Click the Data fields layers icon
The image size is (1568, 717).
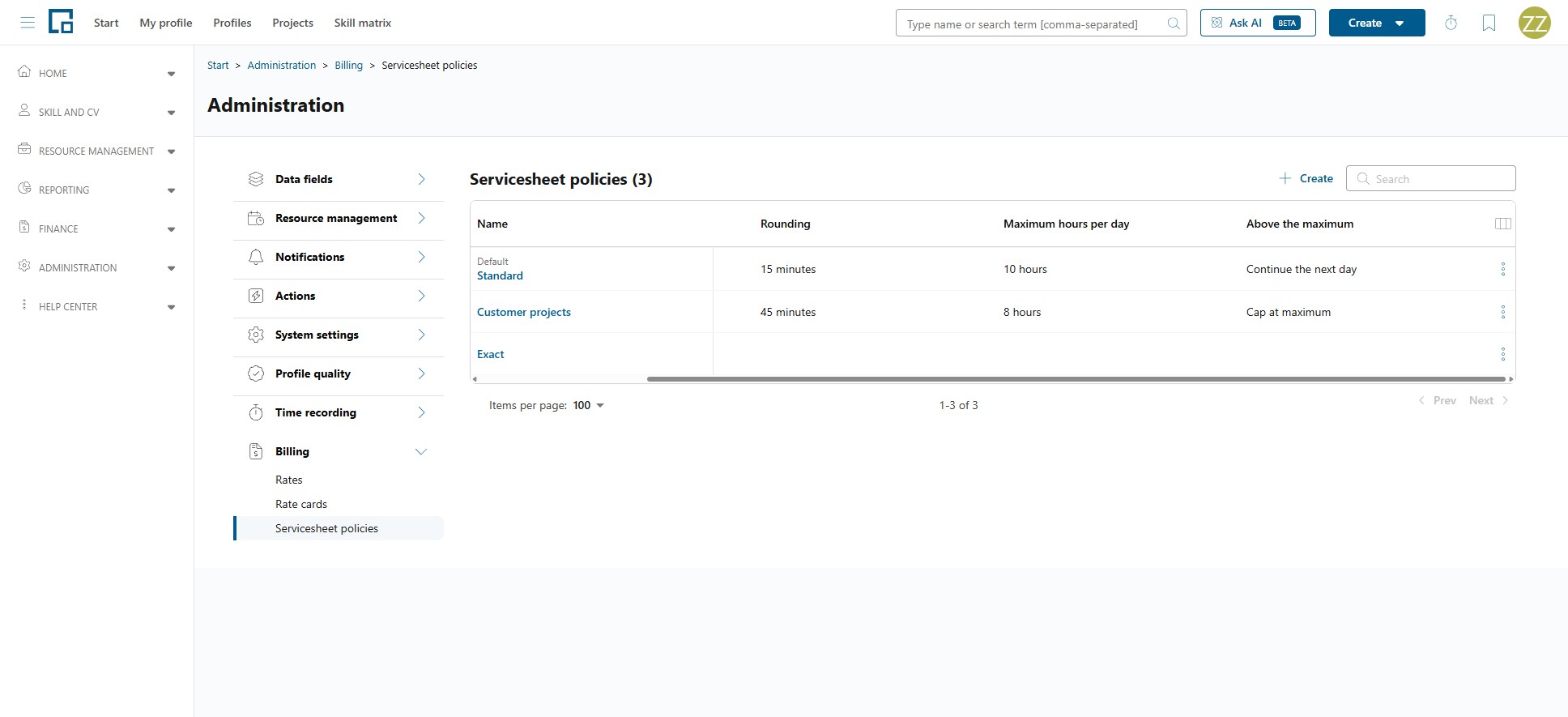pyautogui.click(x=256, y=179)
